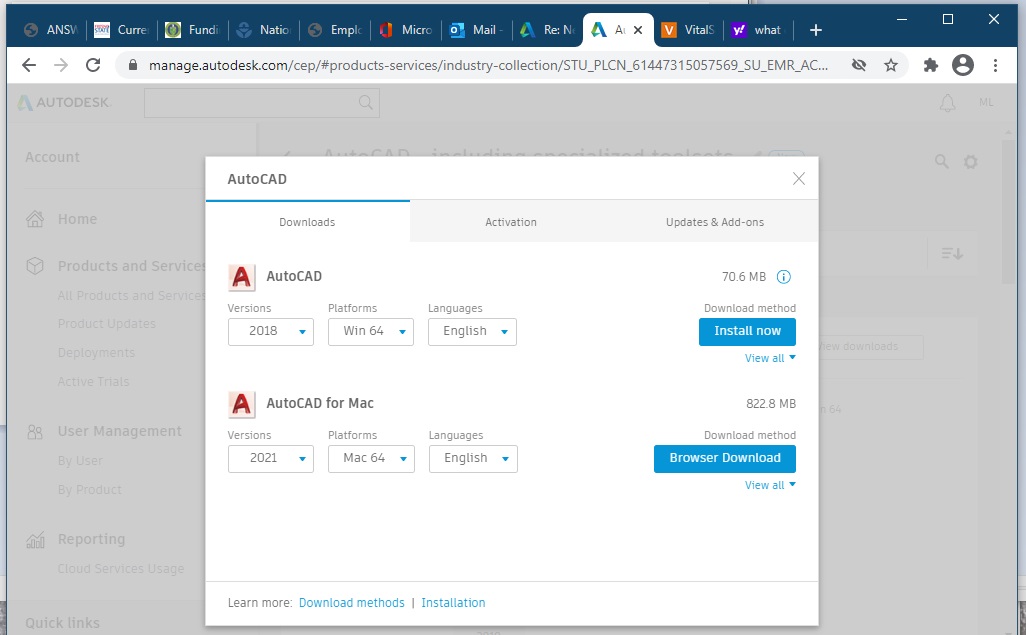This screenshot has height=635, width=1026.
Task: Click the browser forward arrow
Action: [x=61, y=65]
